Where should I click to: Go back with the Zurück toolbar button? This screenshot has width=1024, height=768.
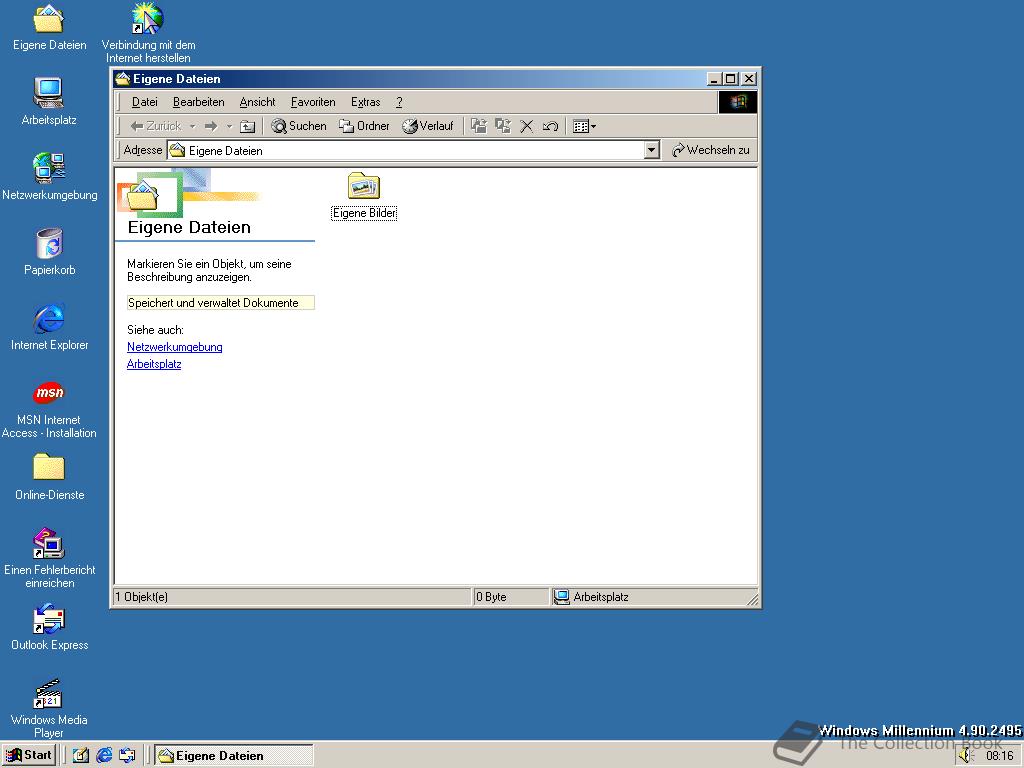pyautogui.click(x=155, y=126)
